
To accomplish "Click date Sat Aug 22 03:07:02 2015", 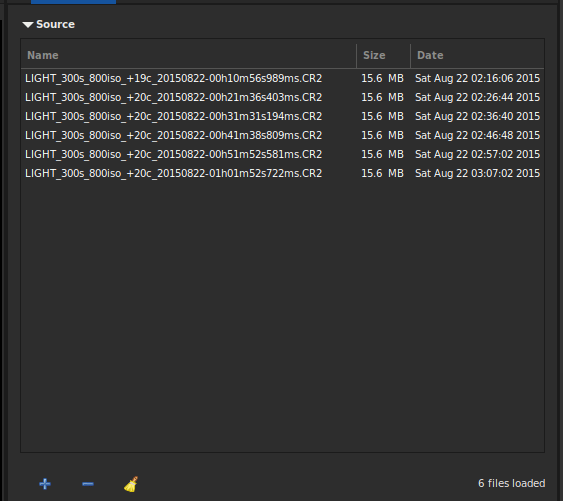I will click(x=477, y=173).
